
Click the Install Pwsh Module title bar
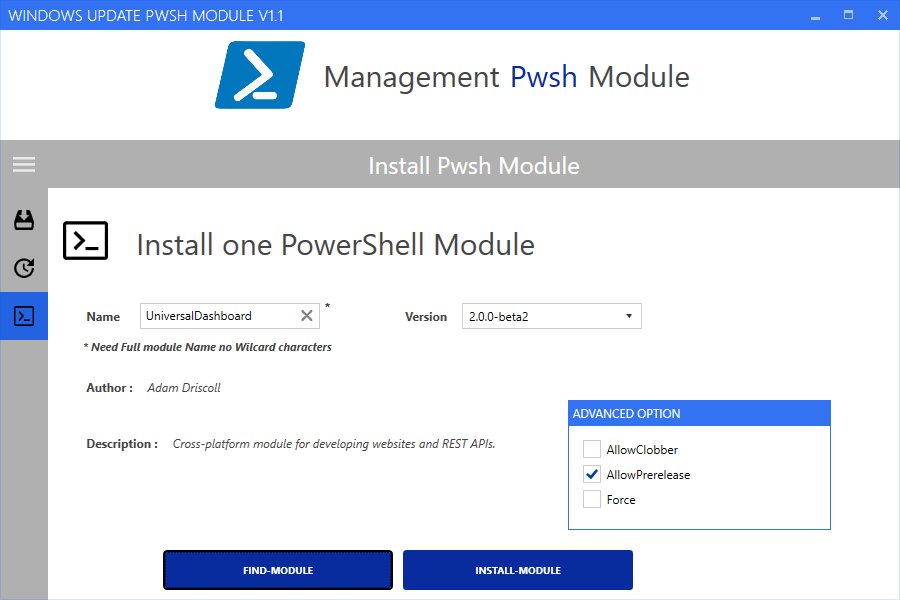474,165
